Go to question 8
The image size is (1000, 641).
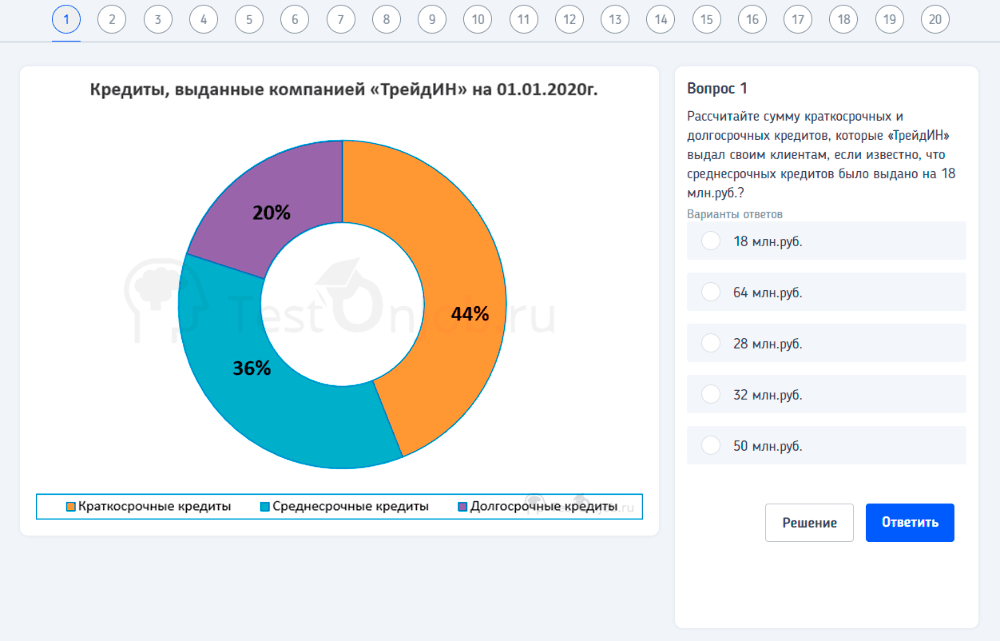pyautogui.click(x=386, y=19)
